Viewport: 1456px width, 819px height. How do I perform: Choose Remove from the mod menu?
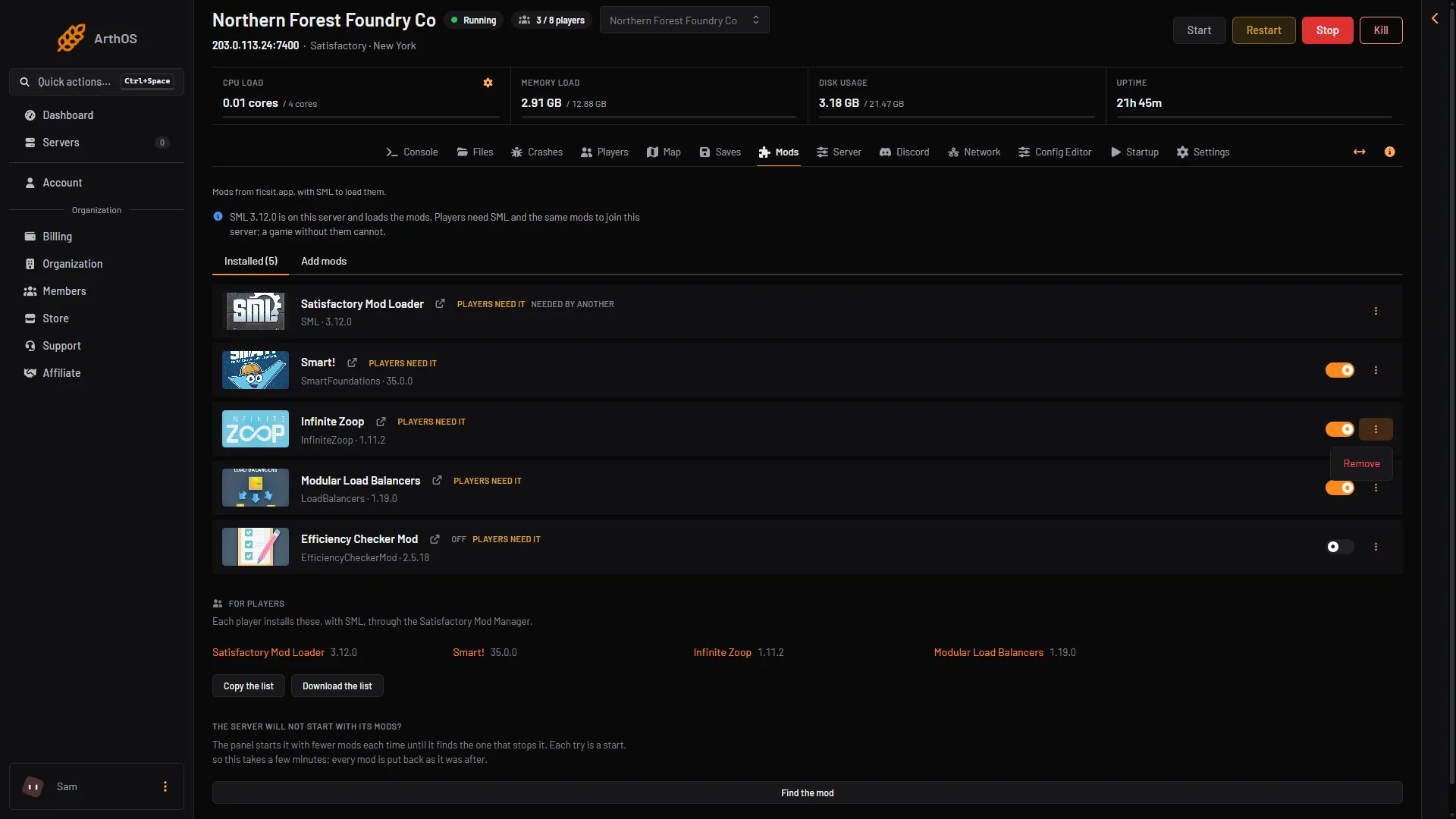coord(1361,463)
